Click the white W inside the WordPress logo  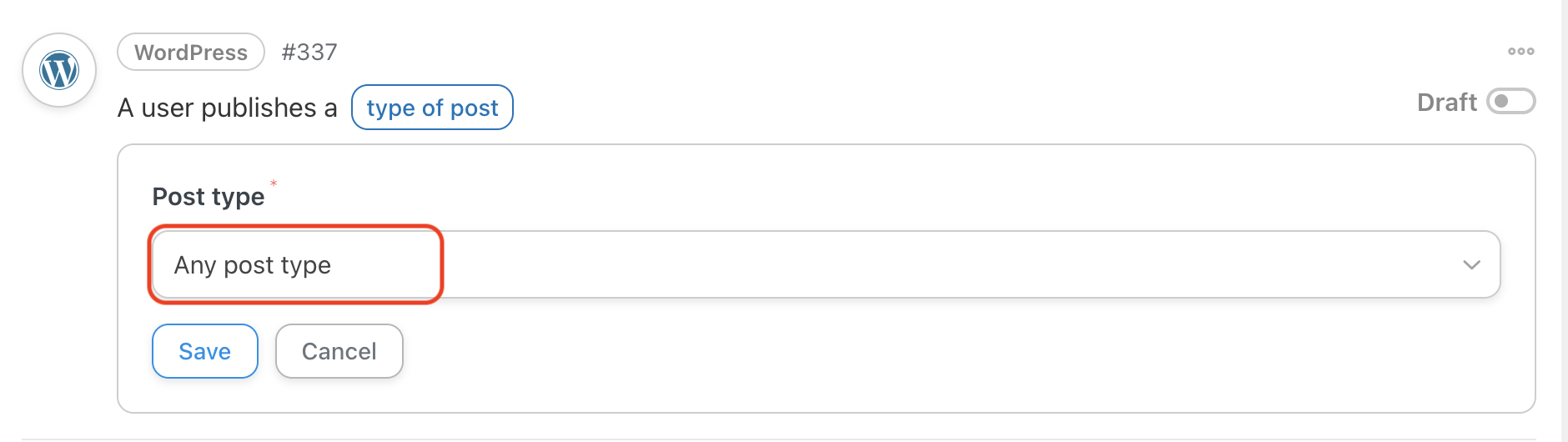pos(59,70)
